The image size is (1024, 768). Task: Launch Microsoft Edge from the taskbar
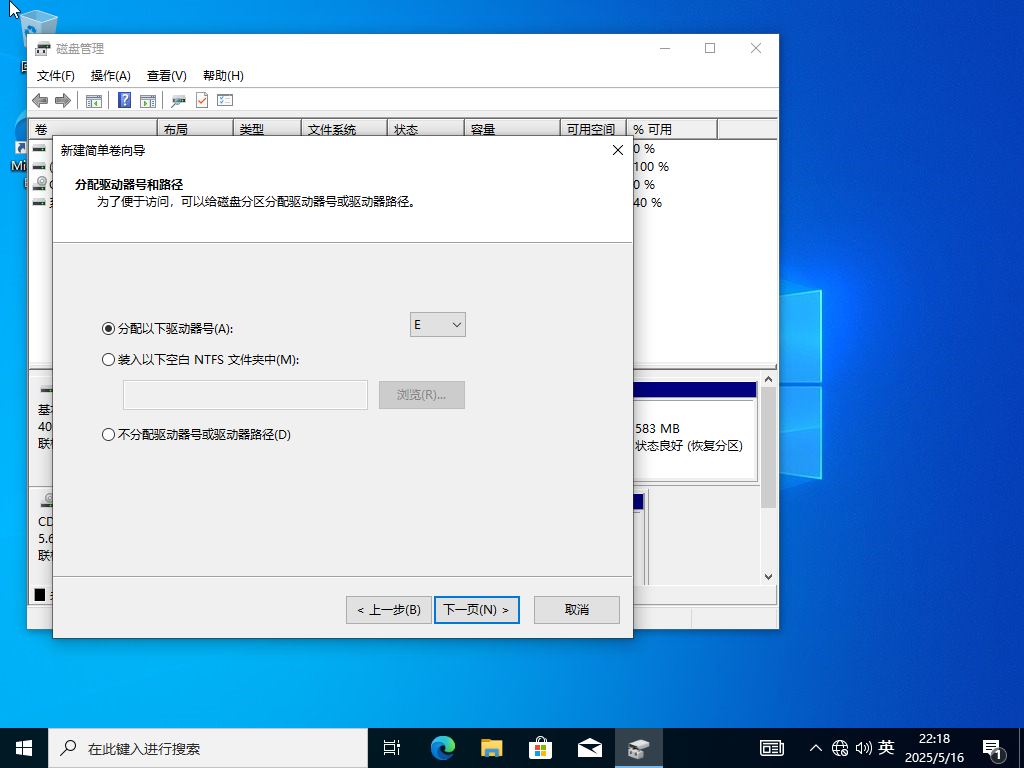443,748
